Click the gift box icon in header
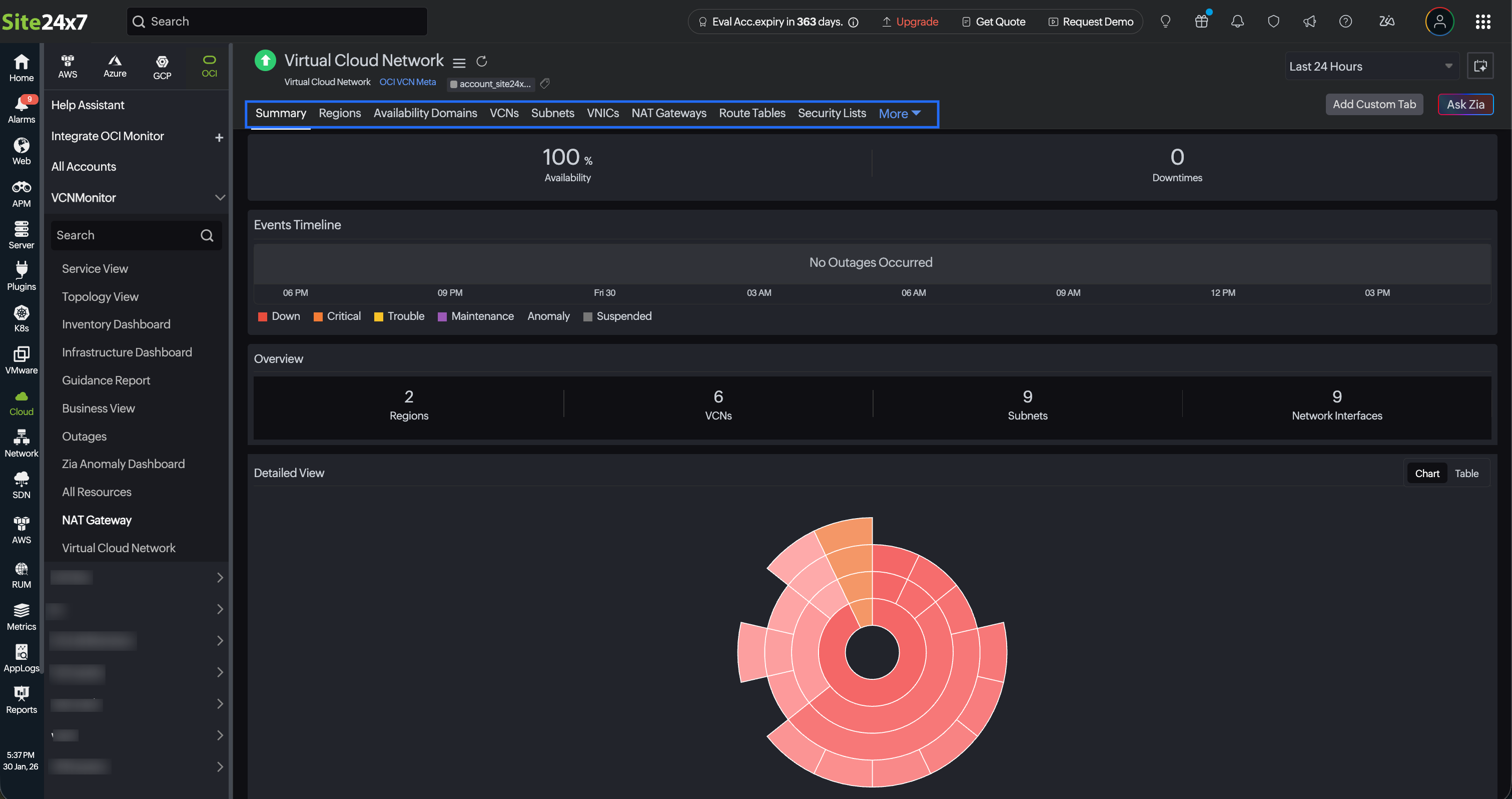The height and width of the screenshot is (799, 1512). click(x=1201, y=22)
